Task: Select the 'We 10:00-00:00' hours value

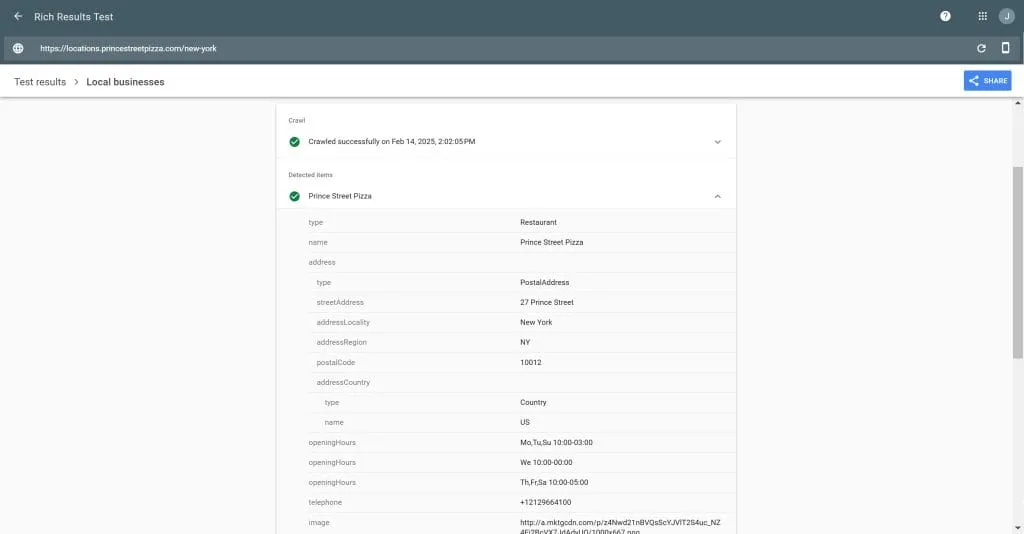Action: point(546,462)
